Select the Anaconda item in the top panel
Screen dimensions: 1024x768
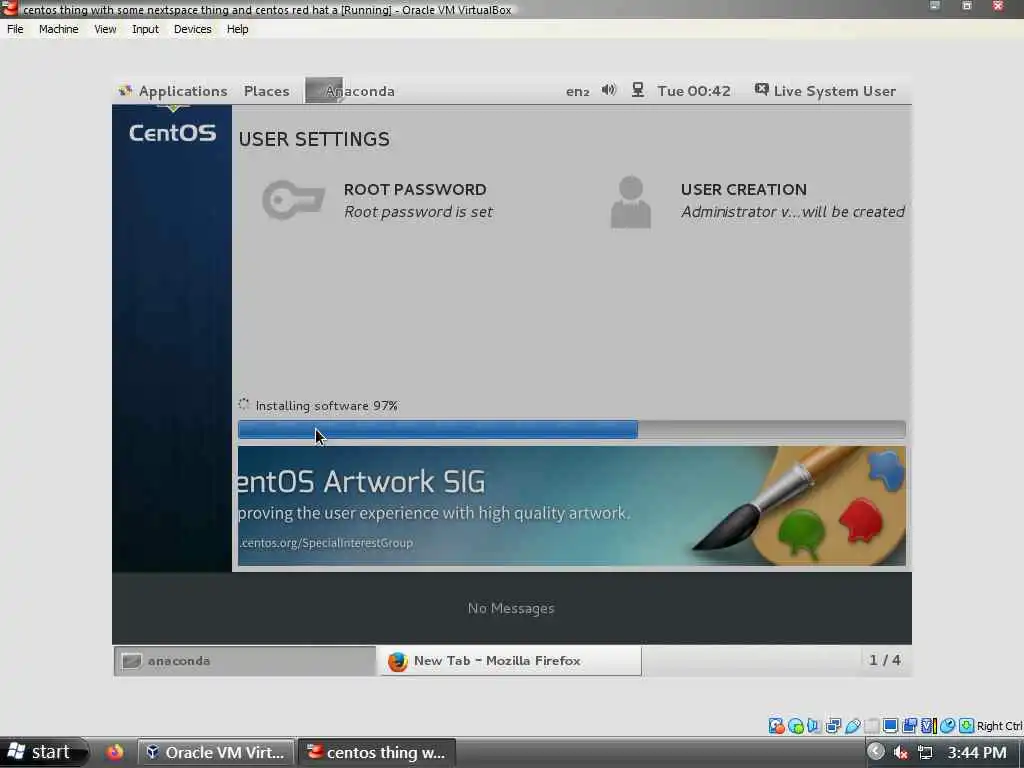[x=351, y=91]
